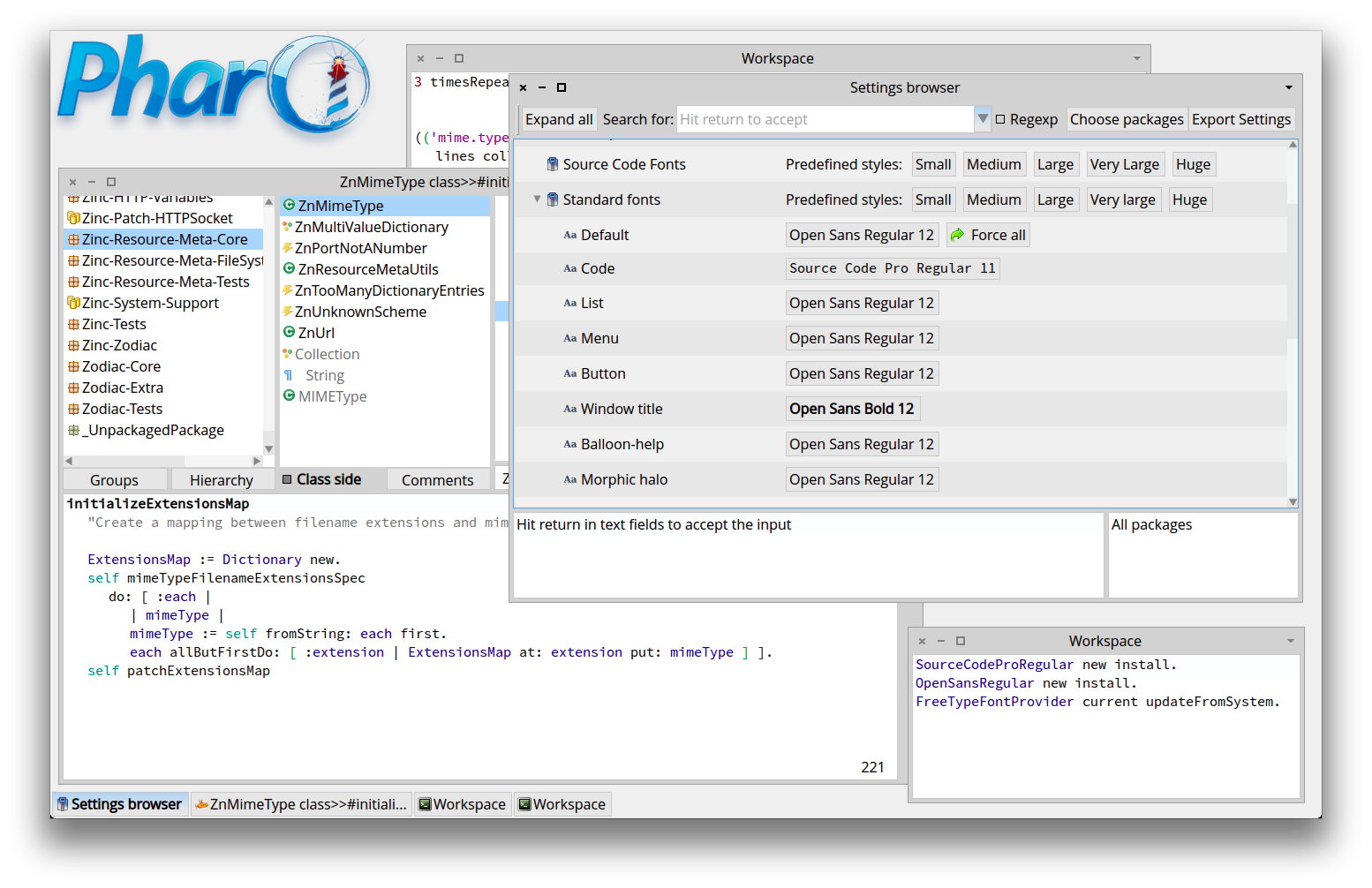Apply Small style for Source Code Fonts
The height and width of the screenshot is (888, 1372).
[933, 164]
